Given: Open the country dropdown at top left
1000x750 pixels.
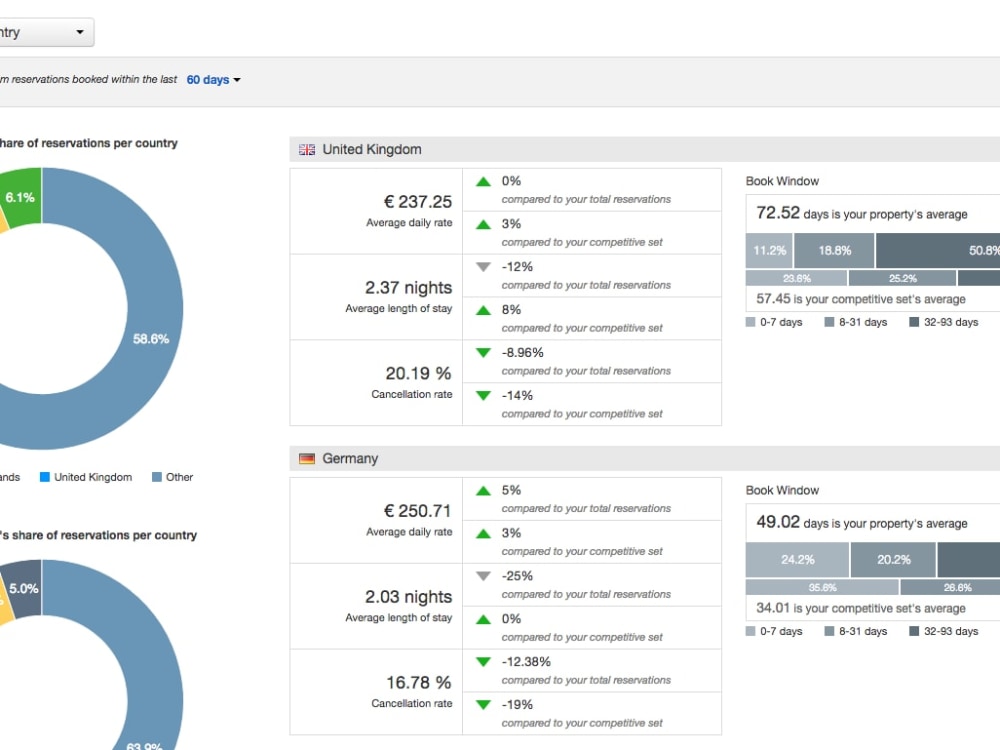Looking at the screenshot, I should click(x=45, y=33).
